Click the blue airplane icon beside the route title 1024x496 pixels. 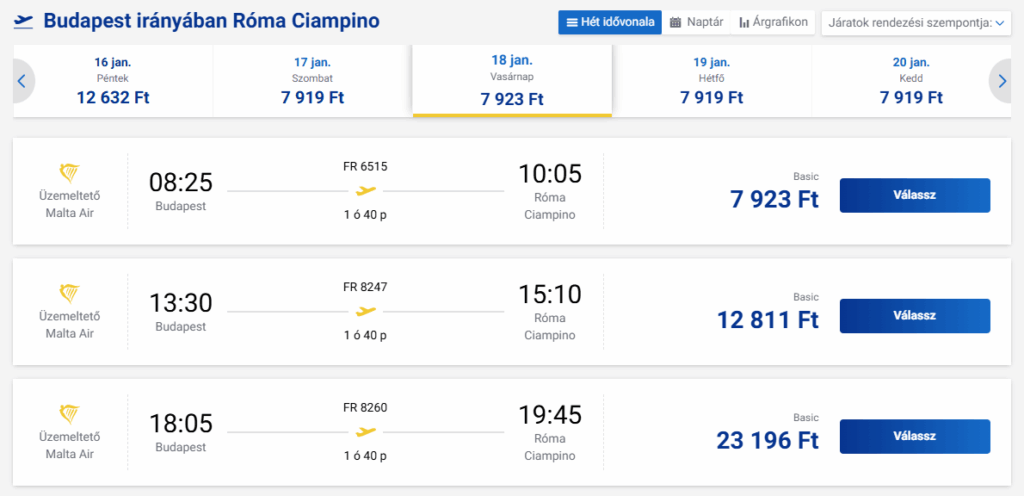[22, 20]
